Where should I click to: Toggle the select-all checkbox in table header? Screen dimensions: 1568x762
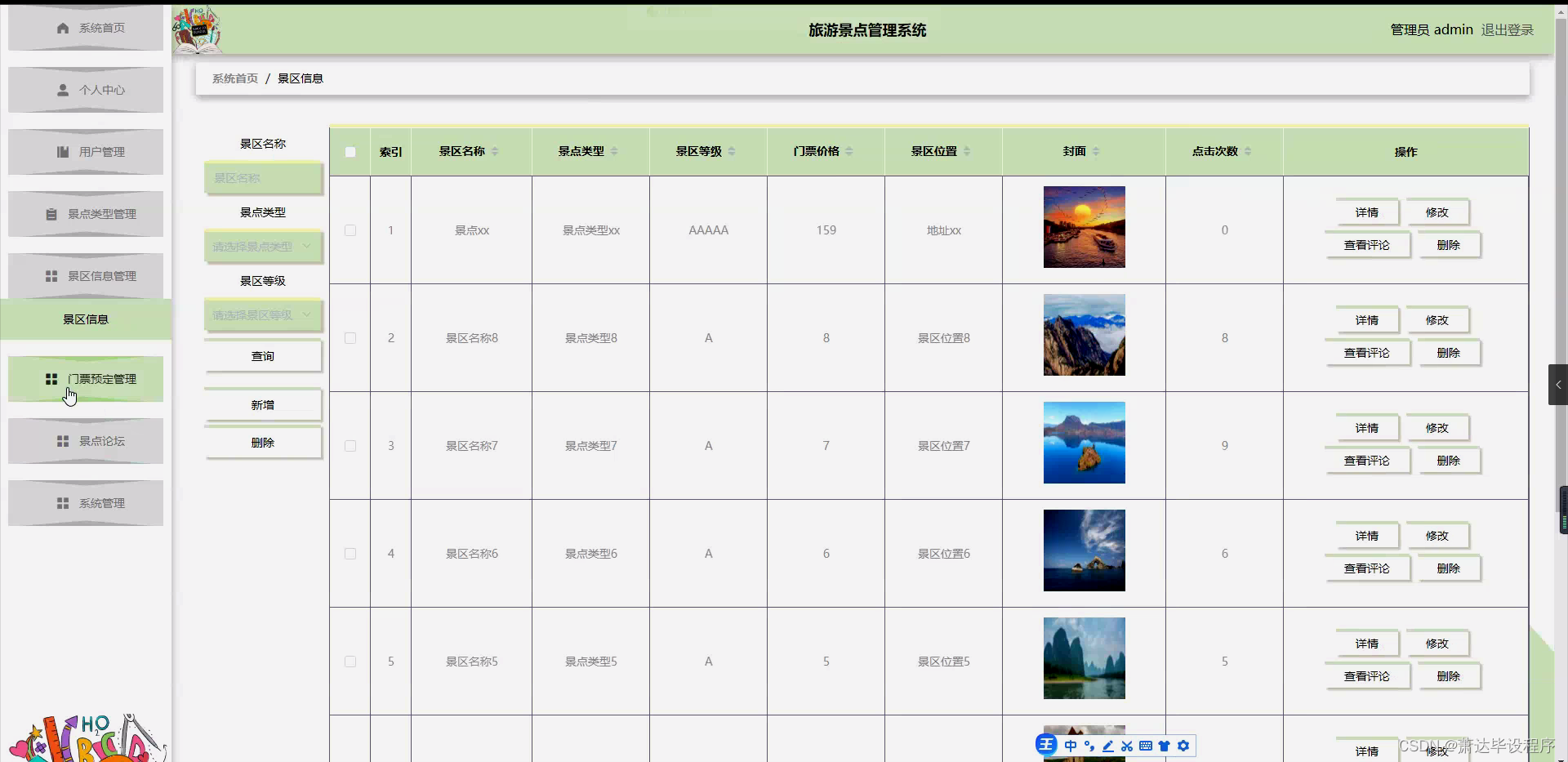[x=350, y=152]
